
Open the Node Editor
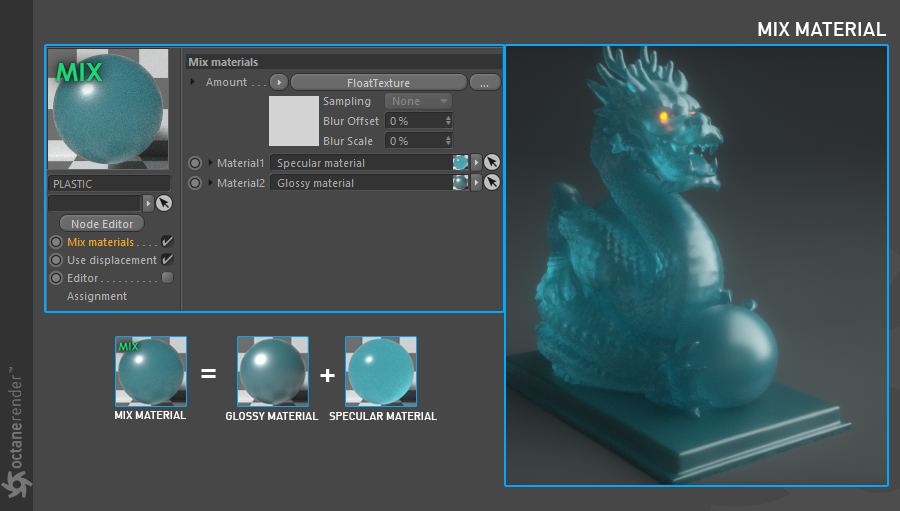pyautogui.click(x=102, y=223)
